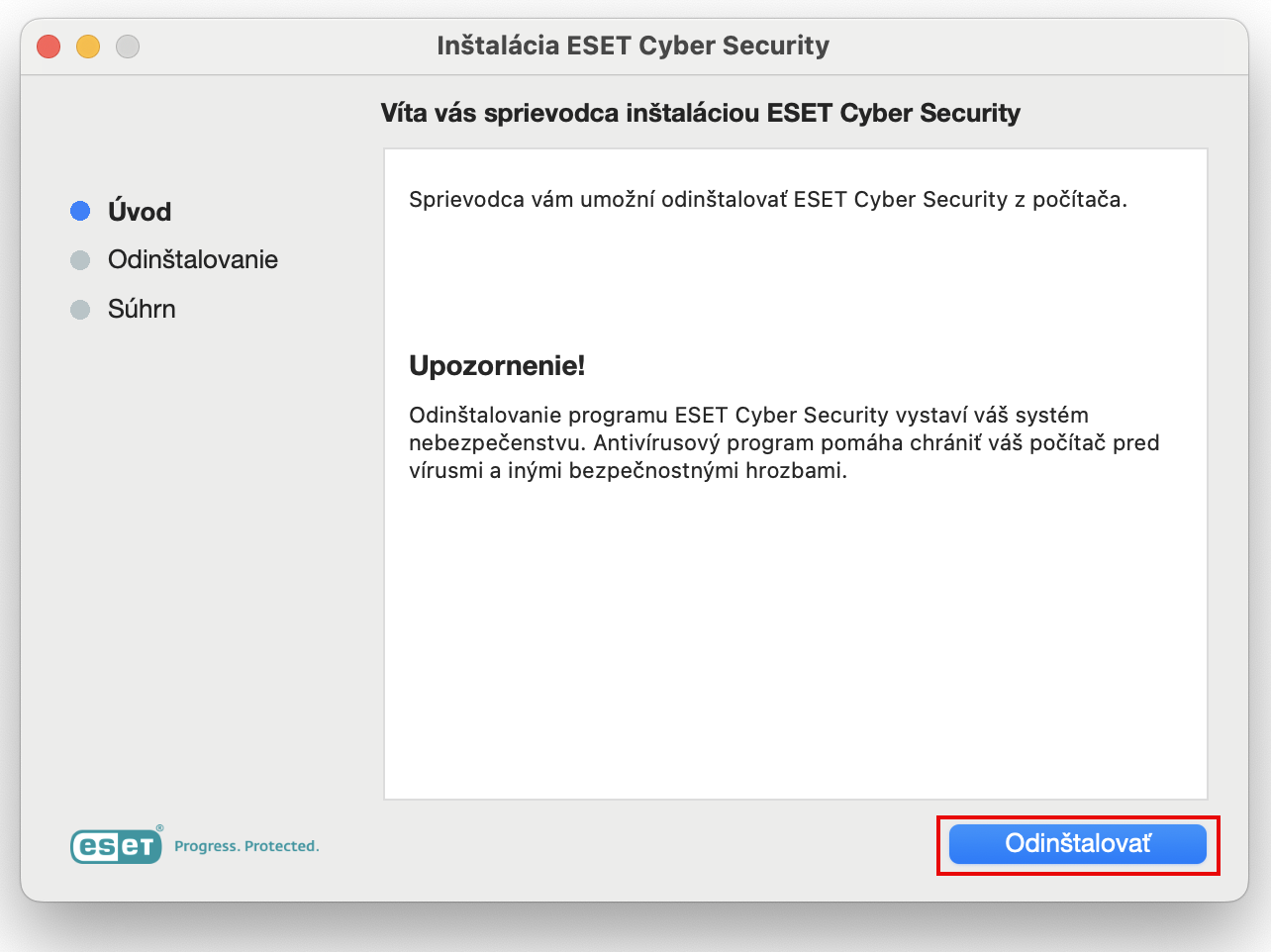Click the Sprievodca vám umožní odinštalovať sentence

[x=767, y=200]
